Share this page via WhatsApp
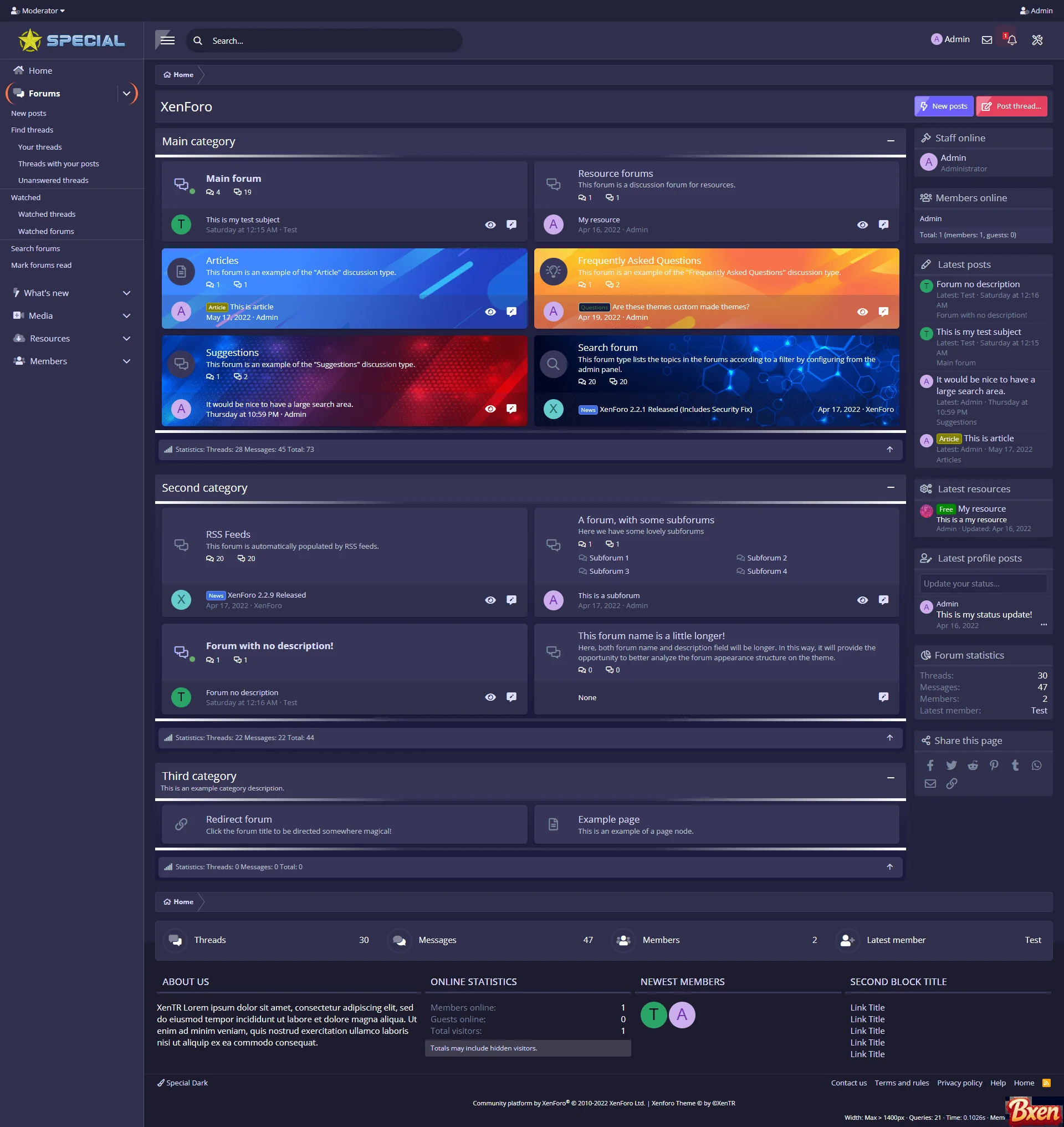1064x1127 pixels. point(1037,765)
